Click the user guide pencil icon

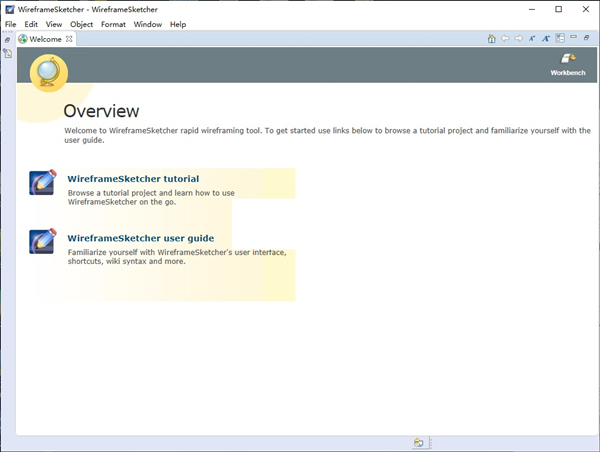click(x=43, y=241)
